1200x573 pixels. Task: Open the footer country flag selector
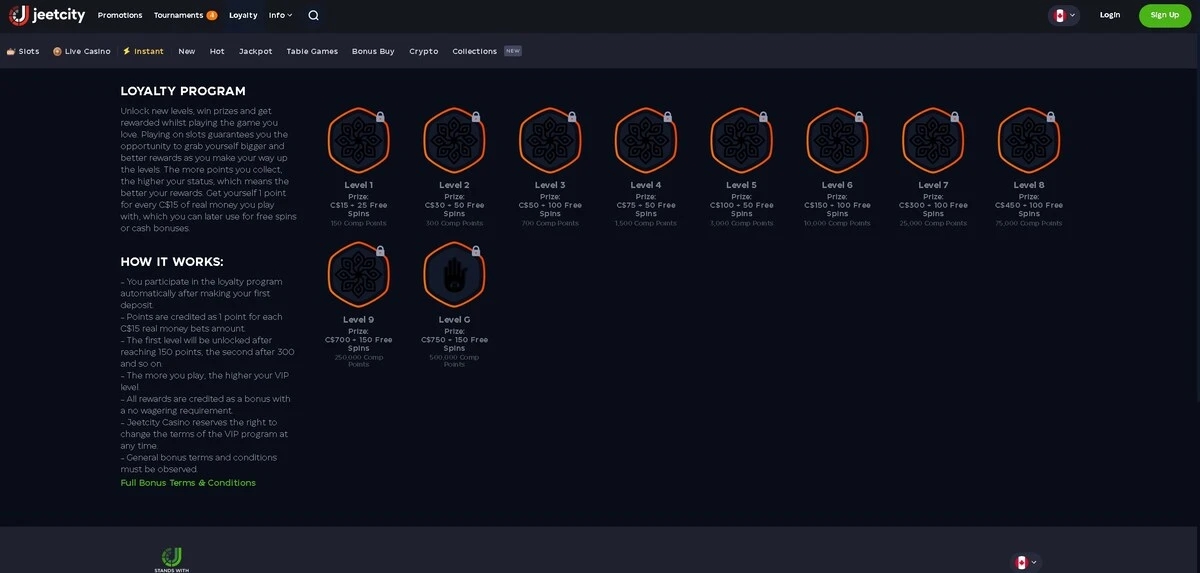point(1026,563)
